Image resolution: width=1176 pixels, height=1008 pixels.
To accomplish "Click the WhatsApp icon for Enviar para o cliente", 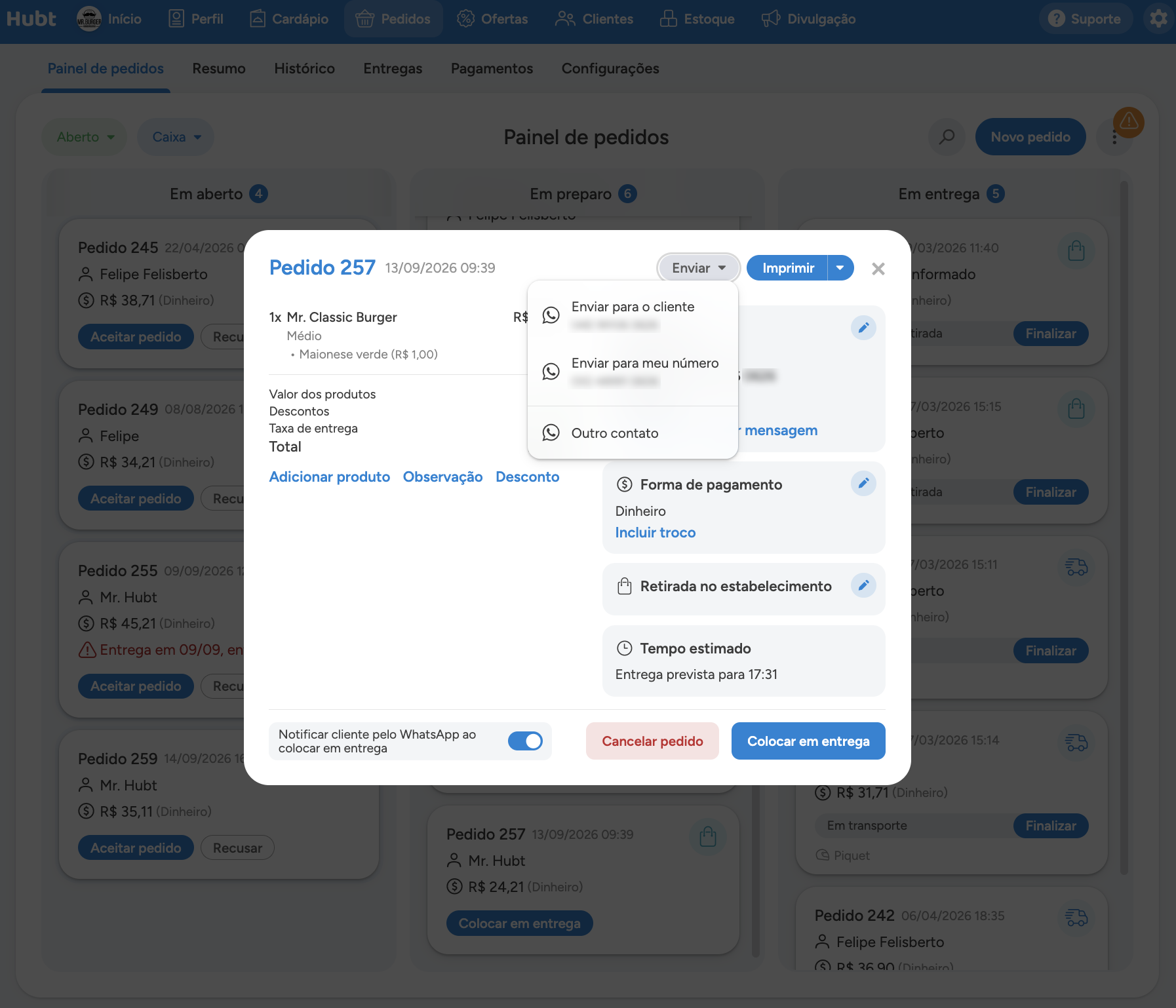I will (551, 315).
